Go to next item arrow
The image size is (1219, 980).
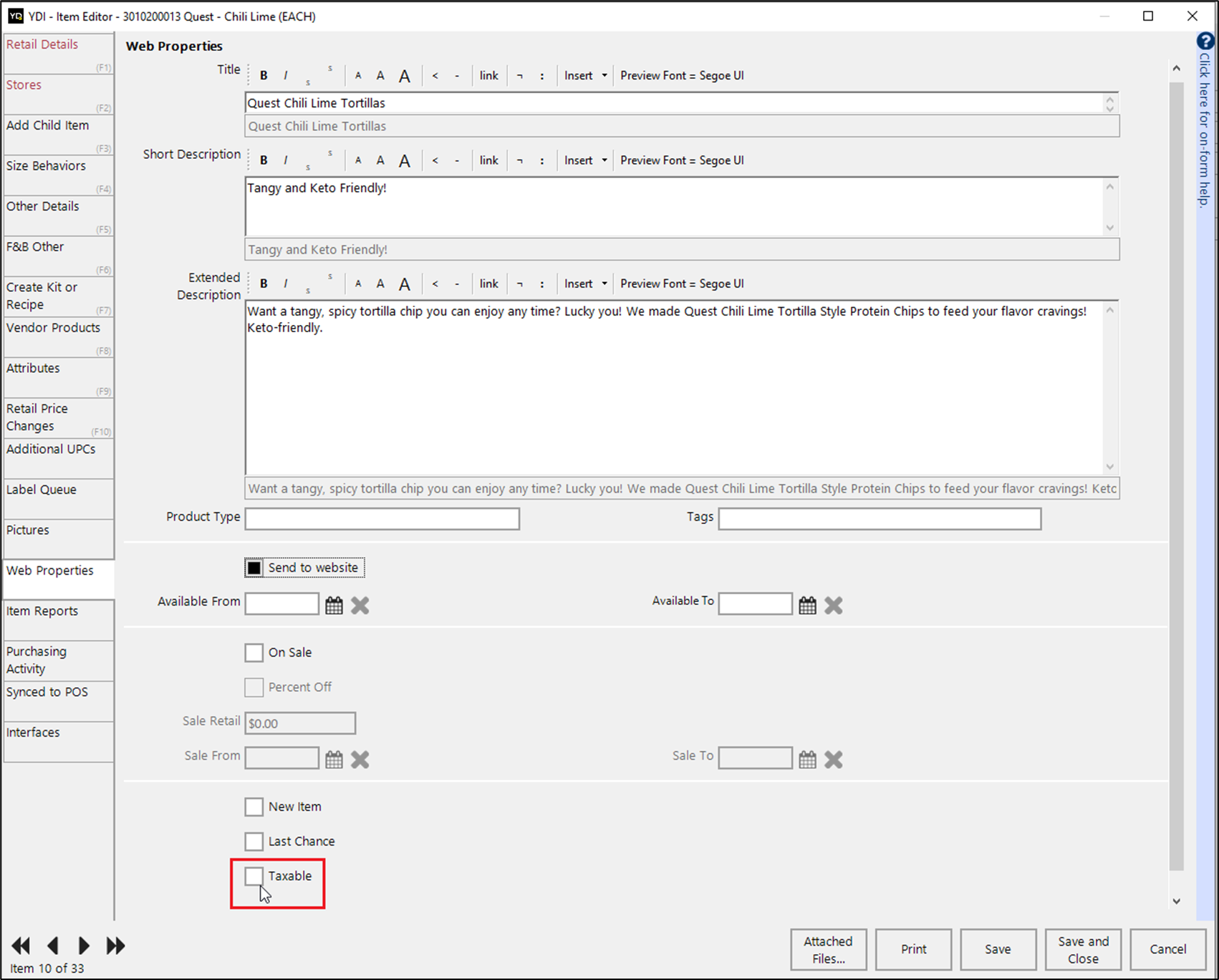click(84, 946)
